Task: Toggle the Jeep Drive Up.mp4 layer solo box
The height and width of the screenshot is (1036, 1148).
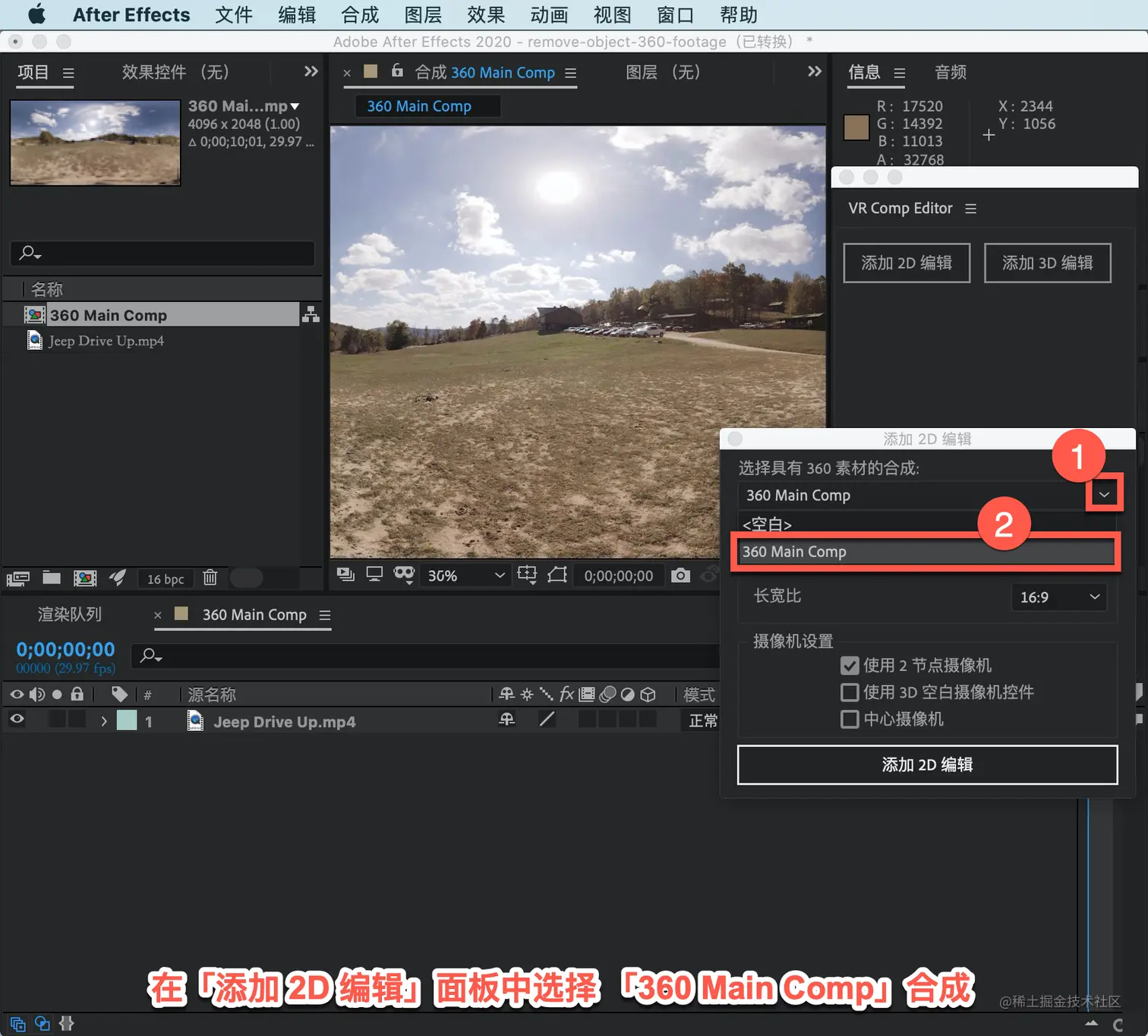Action: (x=57, y=719)
